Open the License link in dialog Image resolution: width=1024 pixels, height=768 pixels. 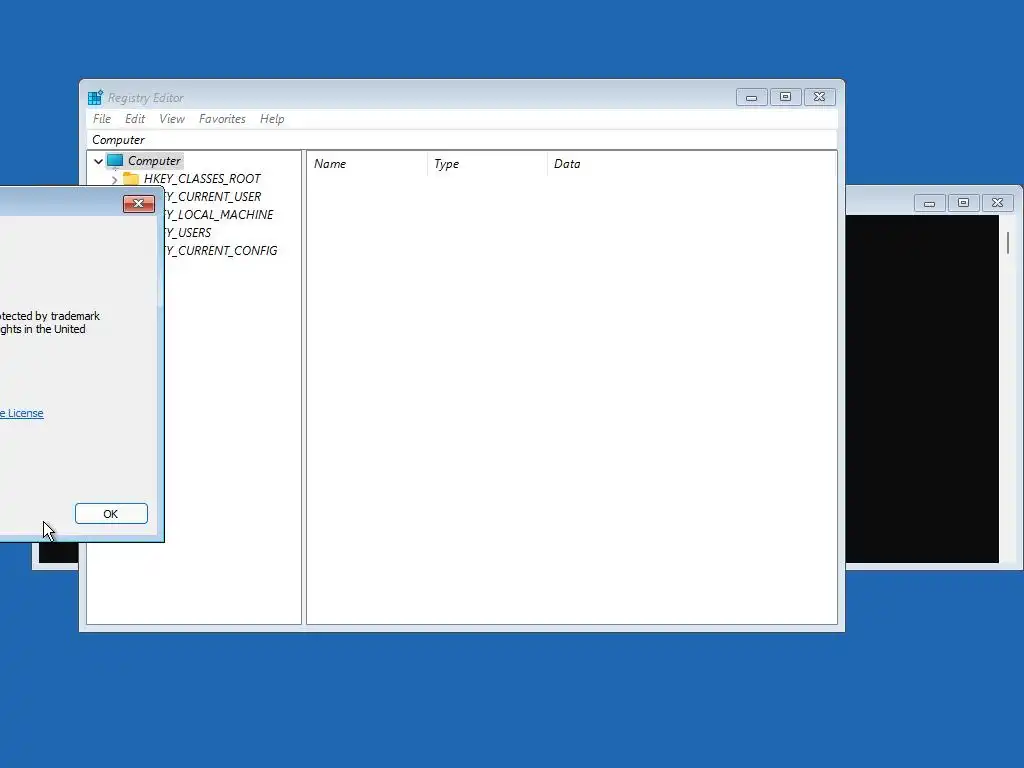point(22,413)
